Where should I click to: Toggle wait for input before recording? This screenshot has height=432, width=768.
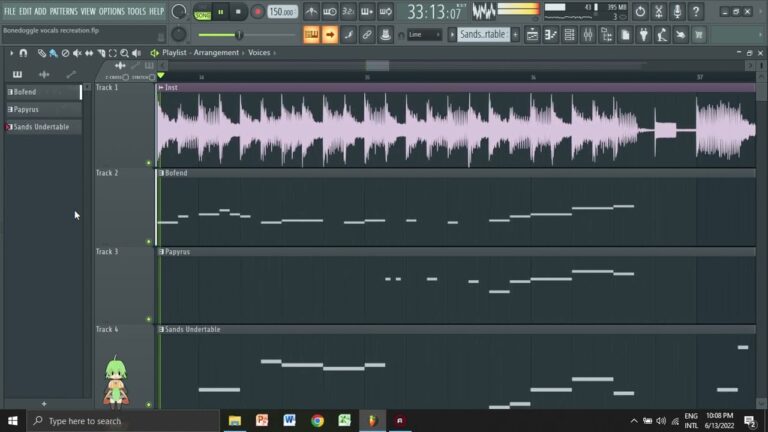330,11
